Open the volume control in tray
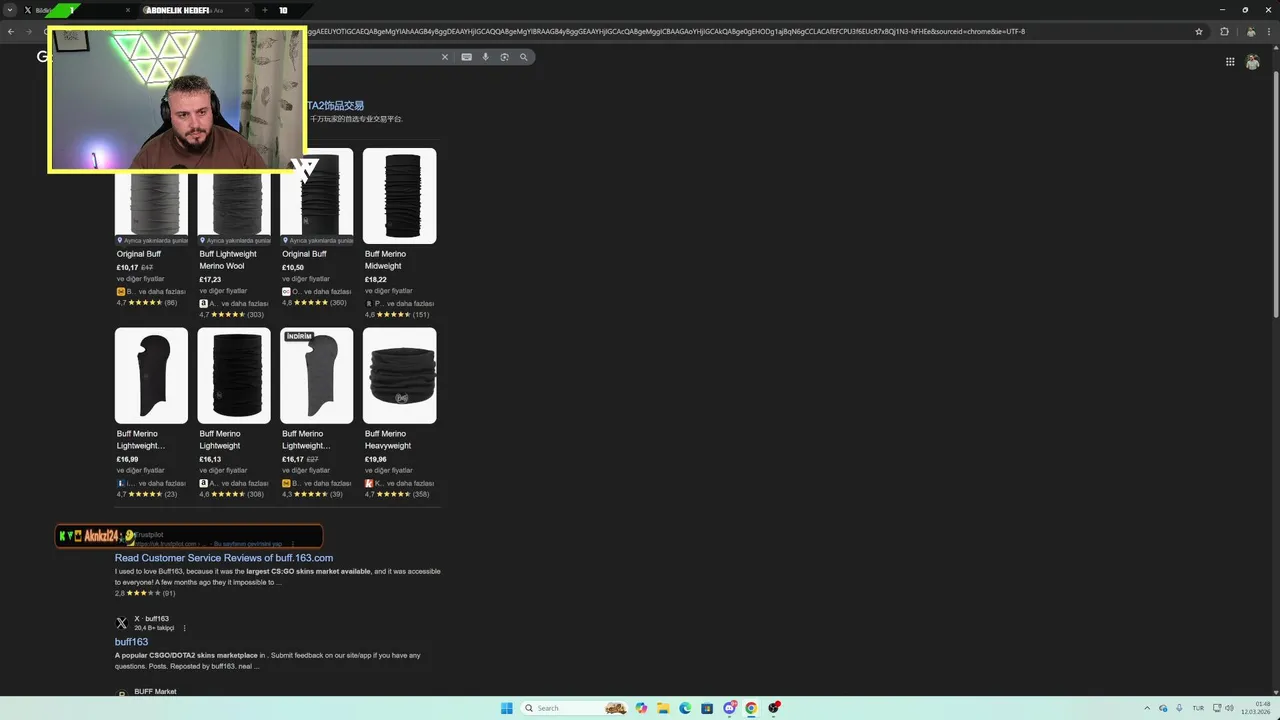The width and height of the screenshot is (1280, 720). (x=1229, y=708)
